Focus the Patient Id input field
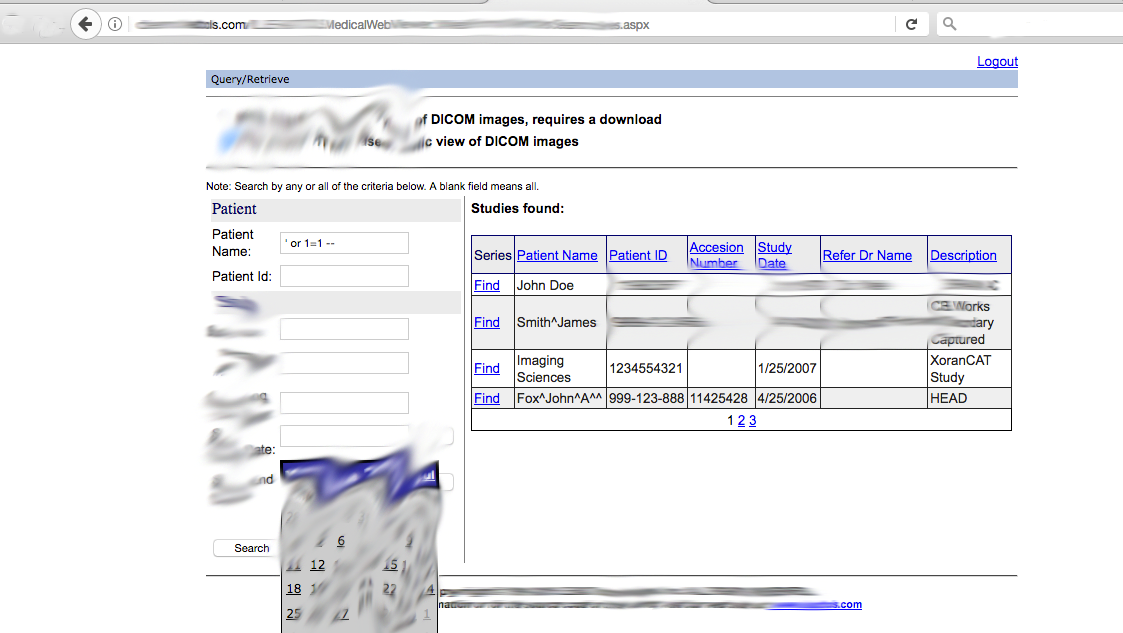This screenshot has width=1123, height=633. tap(344, 276)
